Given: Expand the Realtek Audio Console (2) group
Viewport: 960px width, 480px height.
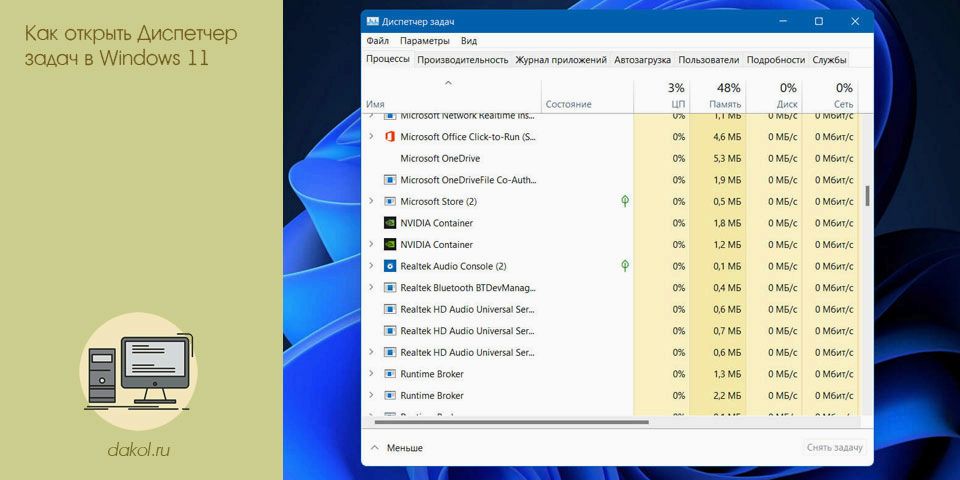Looking at the screenshot, I should [371, 266].
